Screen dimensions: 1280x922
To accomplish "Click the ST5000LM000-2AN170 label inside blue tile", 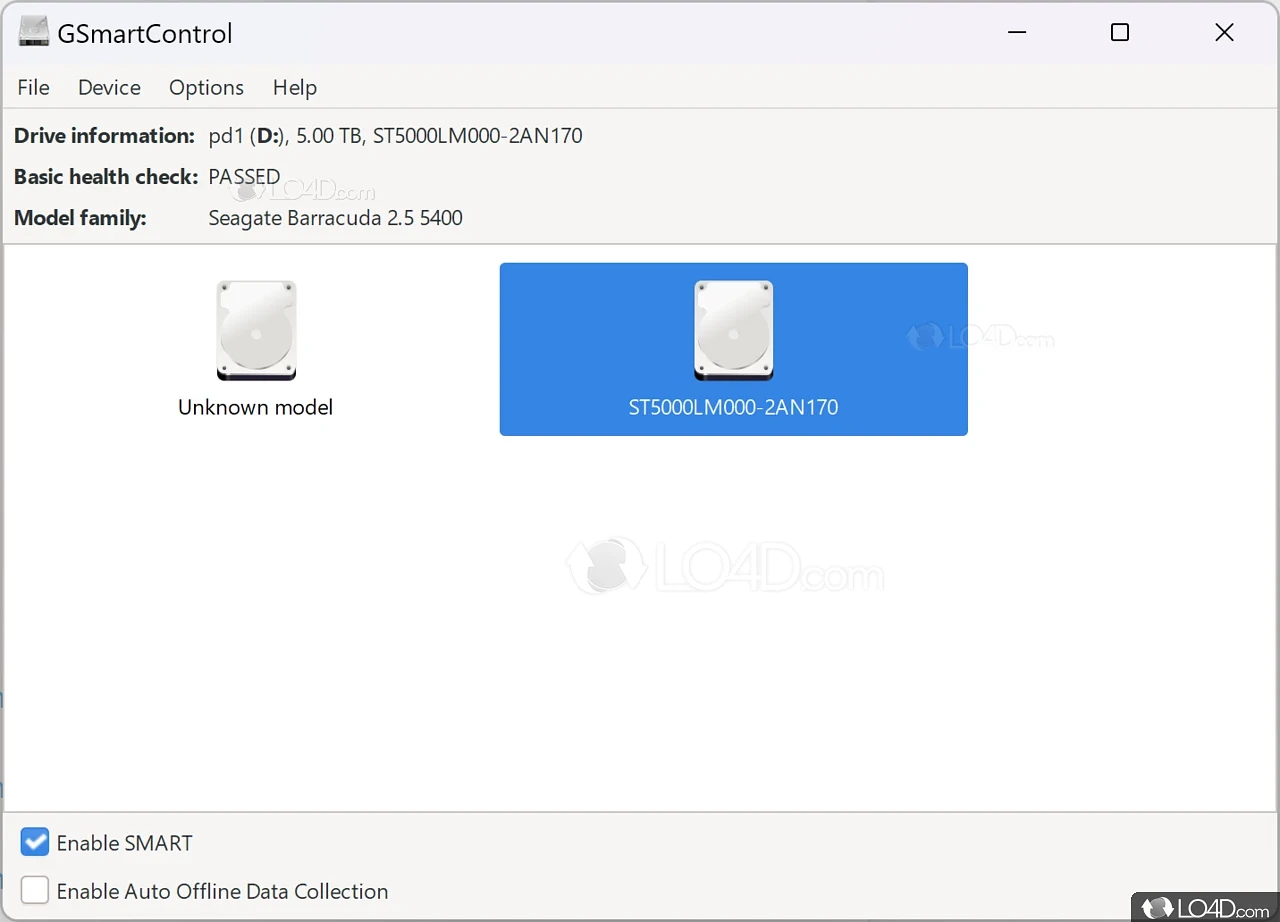I will [733, 407].
